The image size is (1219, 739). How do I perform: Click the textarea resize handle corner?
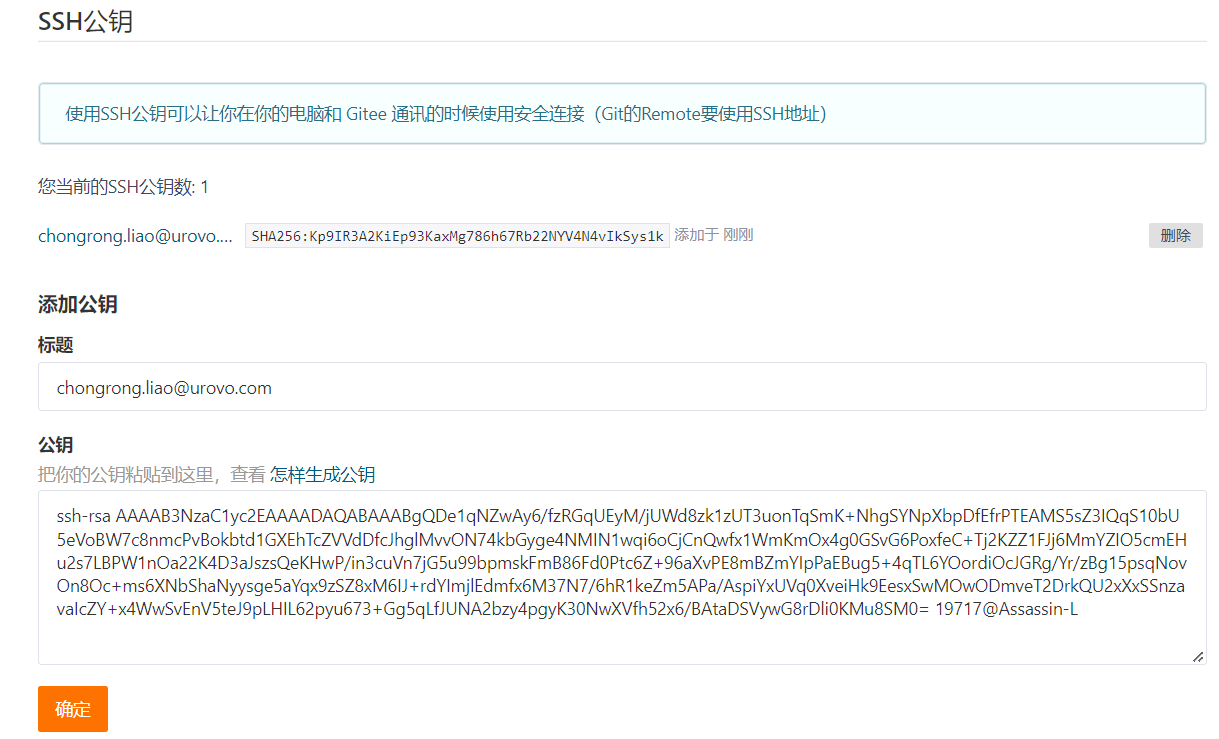point(1197,656)
